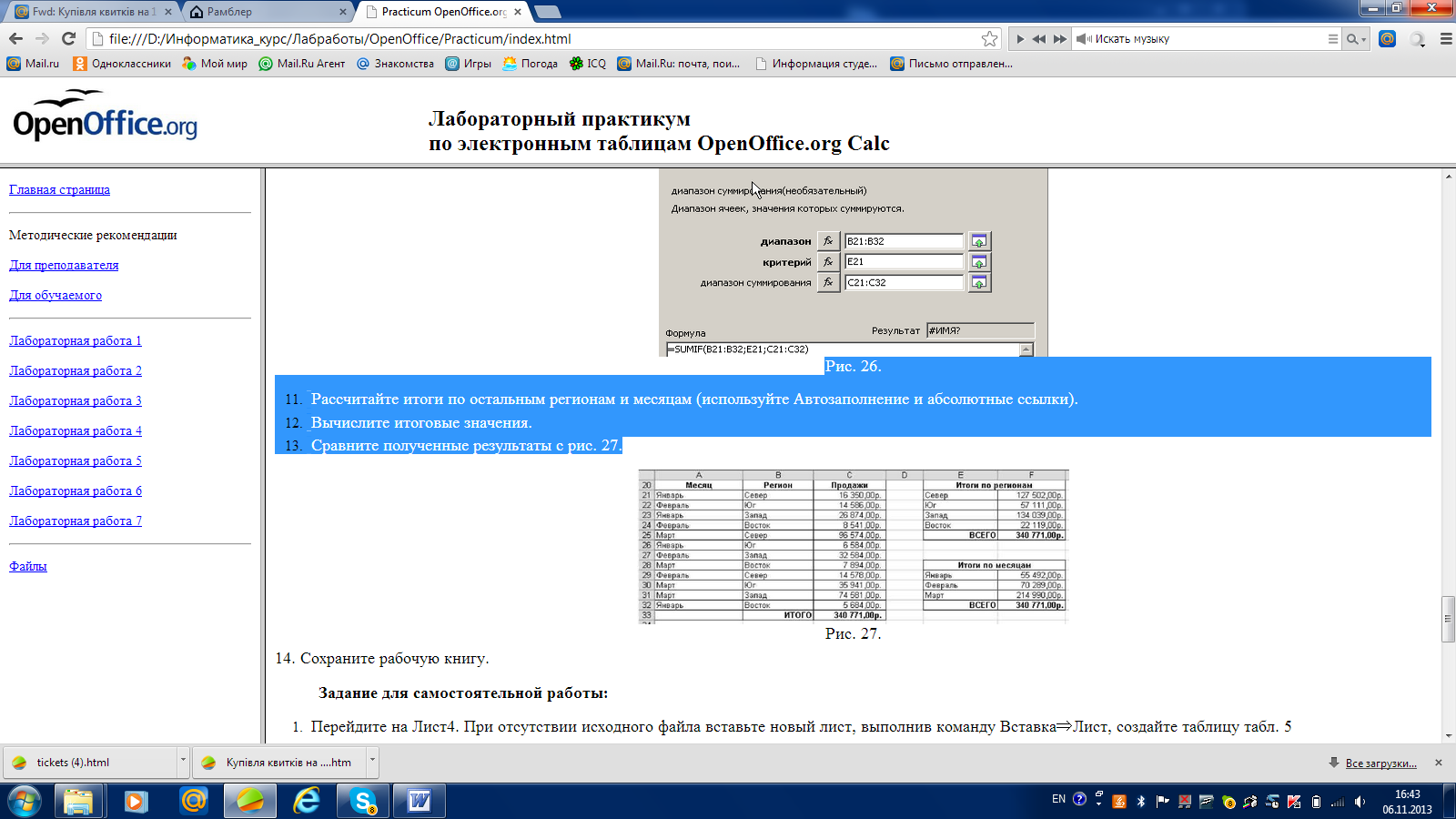Open Microsoft Word from the taskbar
Screen dimensions: 1456x819
pyautogui.click(x=420, y=801)
